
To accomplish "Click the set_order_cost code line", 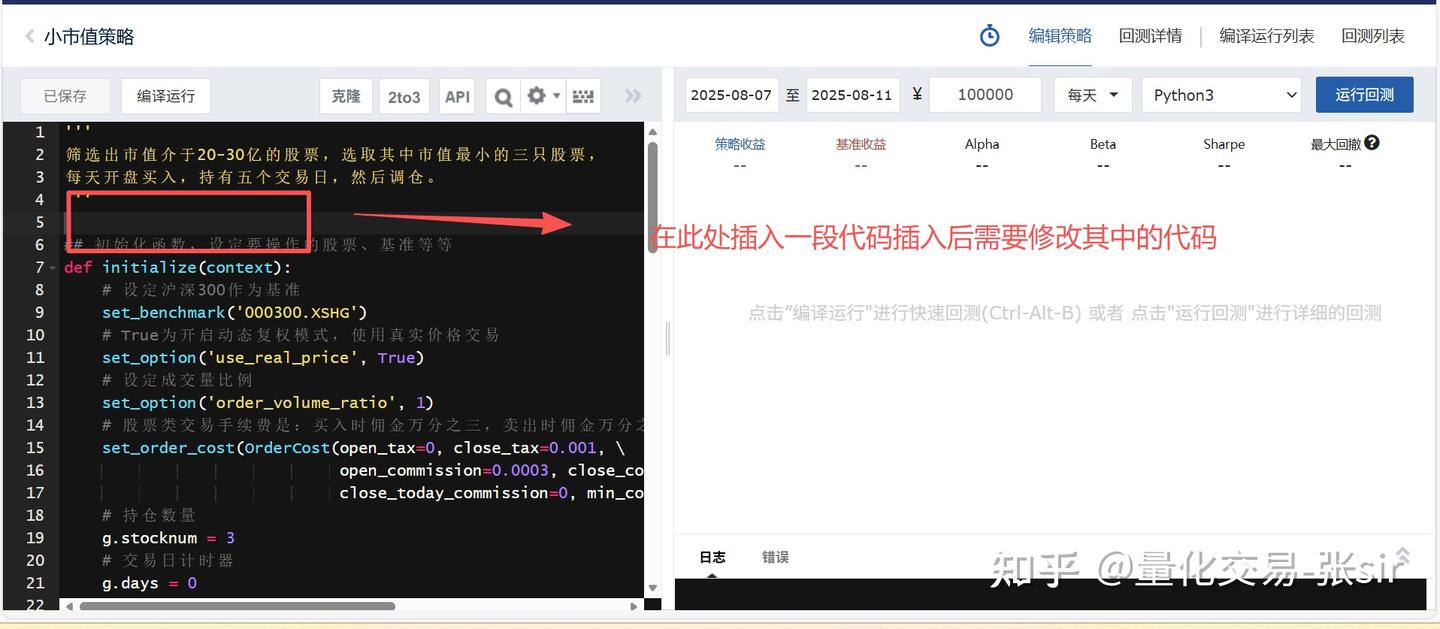I will click(x=363, y=447).
